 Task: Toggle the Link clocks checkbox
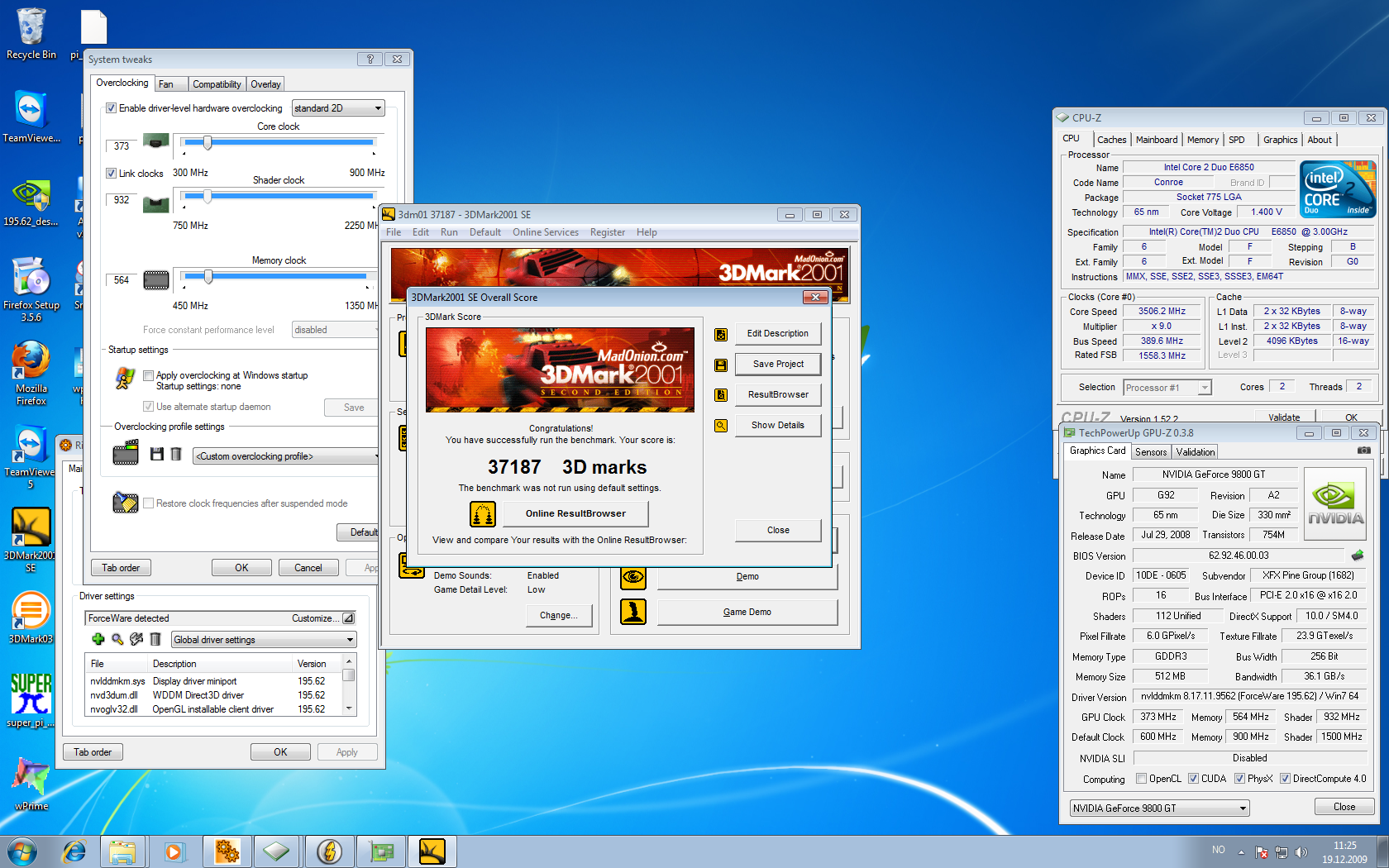coord(111,174)
